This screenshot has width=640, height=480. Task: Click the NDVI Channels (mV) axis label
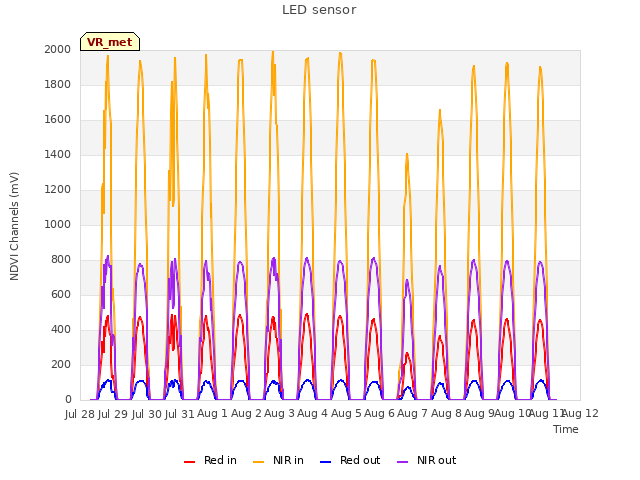[14, 226]
